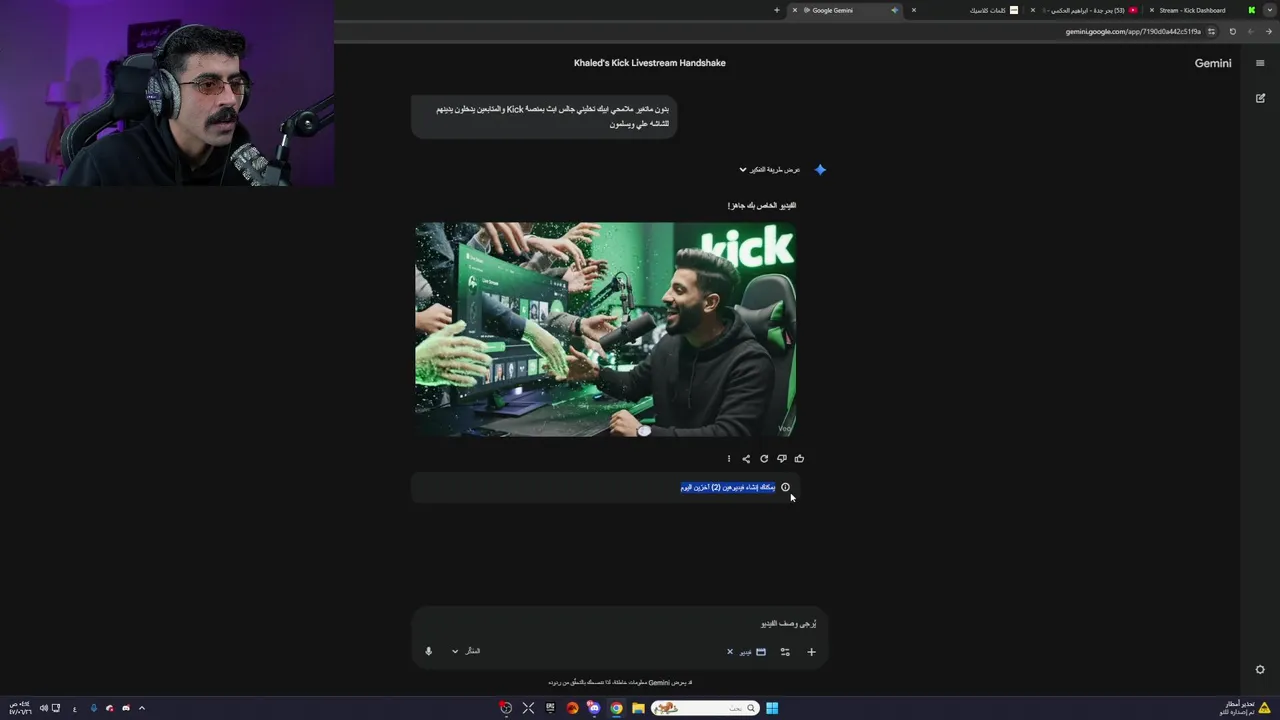Switch to the كلمات كلاسيك tab
The width and height of the screenshot is (1280, 720).
[968, 10]
